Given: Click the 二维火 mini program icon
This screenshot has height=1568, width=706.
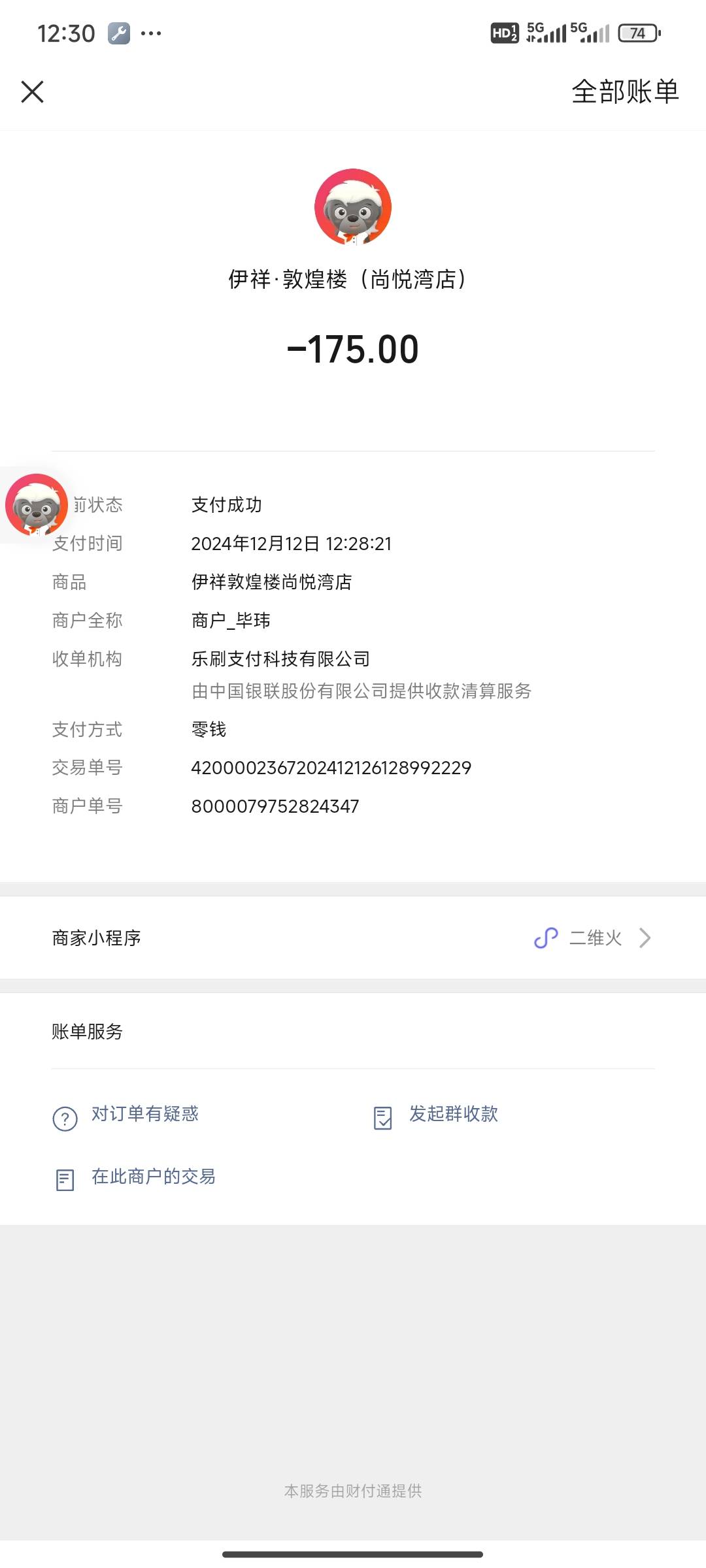Looking at the screenshot, I should 546,938.
